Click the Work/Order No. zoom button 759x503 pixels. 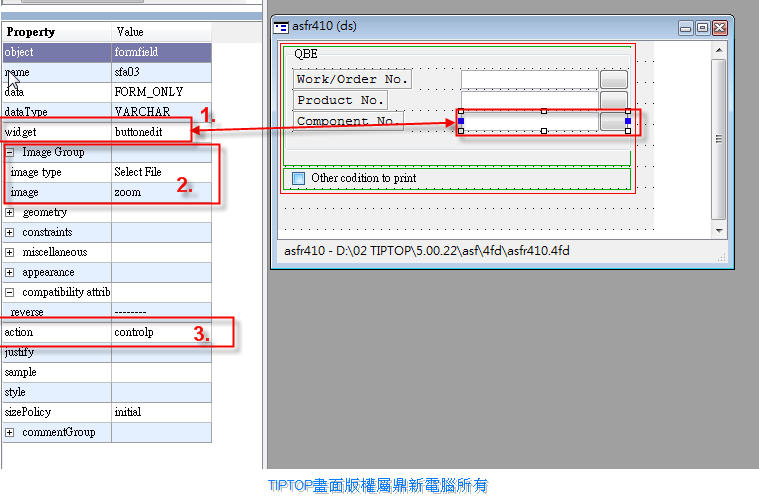[614, 79]
